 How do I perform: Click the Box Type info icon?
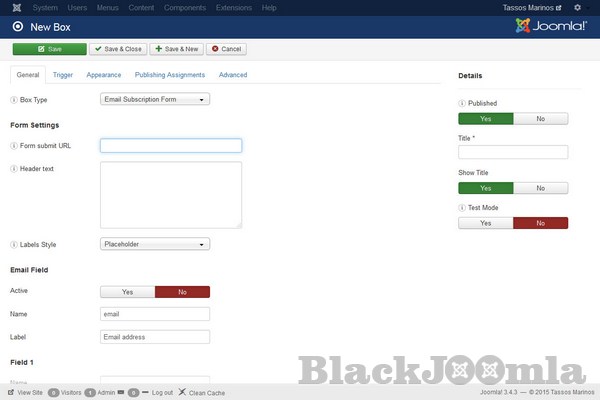pyautogui.click(x=14, y=99)
